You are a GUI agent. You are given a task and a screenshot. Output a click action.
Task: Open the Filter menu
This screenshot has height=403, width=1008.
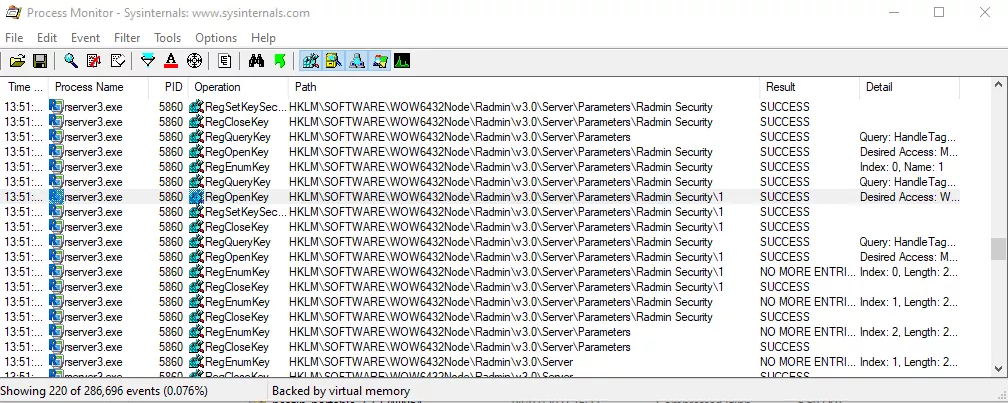click(x=127, y=38)
